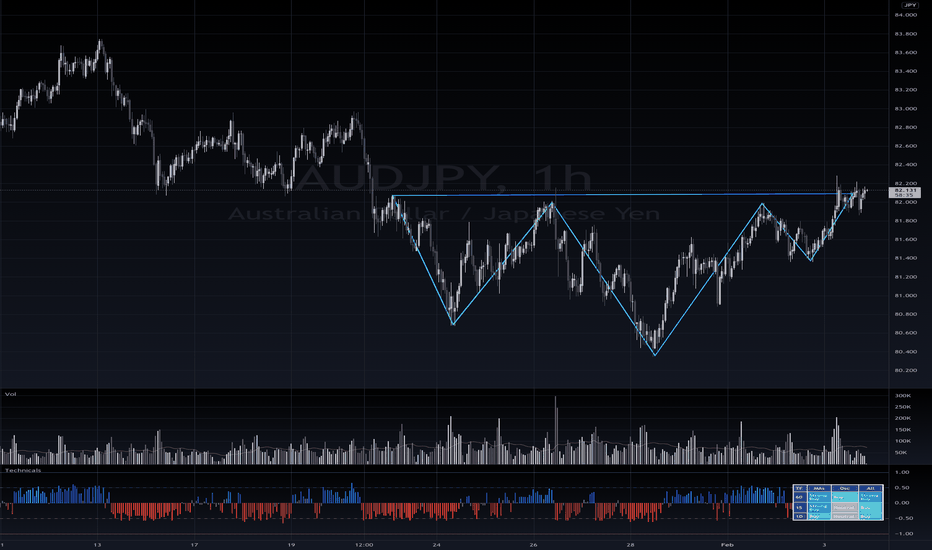
Task: Click the MAs header in ratings table
Action: (x=818, y=488)
